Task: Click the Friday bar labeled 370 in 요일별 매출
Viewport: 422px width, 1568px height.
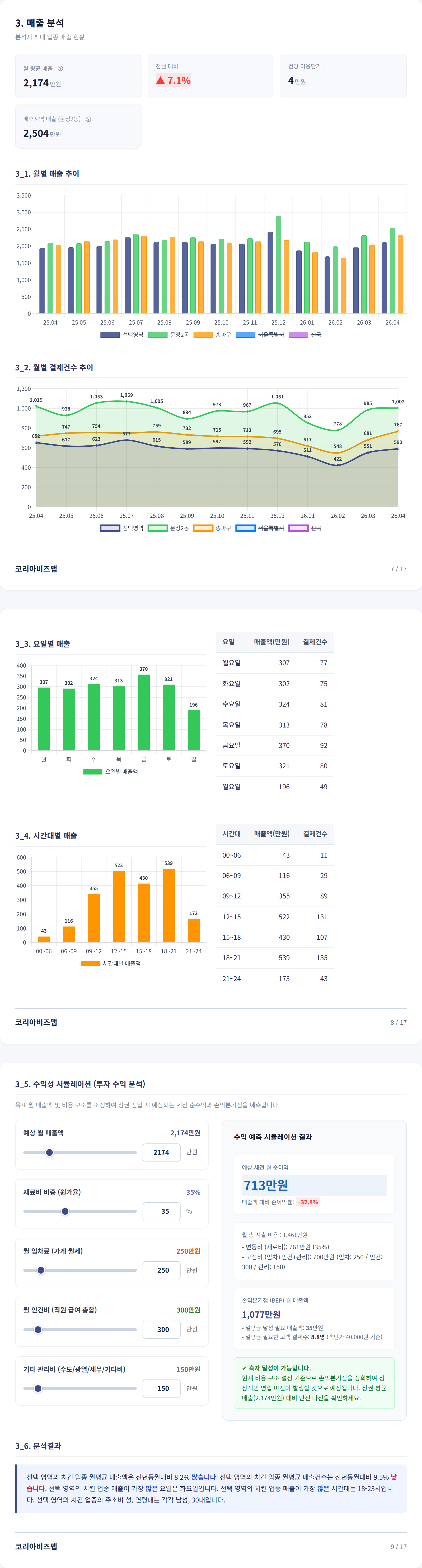Action: (144, 712)
